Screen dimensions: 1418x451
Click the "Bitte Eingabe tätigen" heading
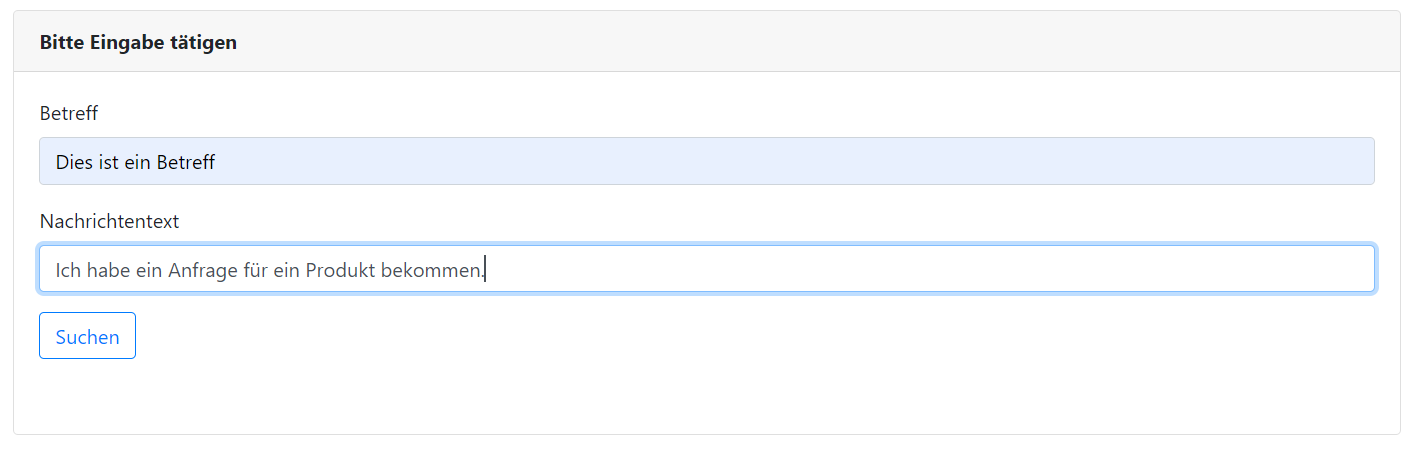138,43
